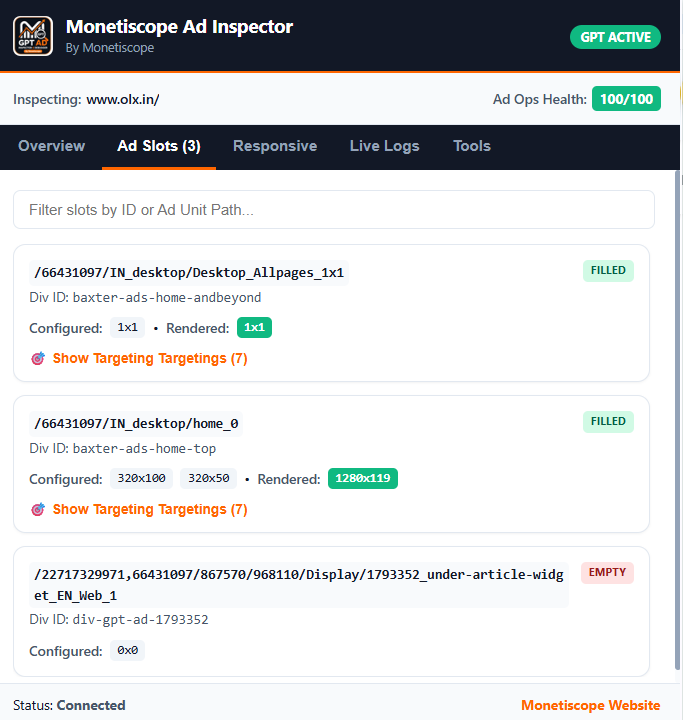683x720 pixels.
Task: Click the By Monetiscope subtitle
Action: coord(110,48)
